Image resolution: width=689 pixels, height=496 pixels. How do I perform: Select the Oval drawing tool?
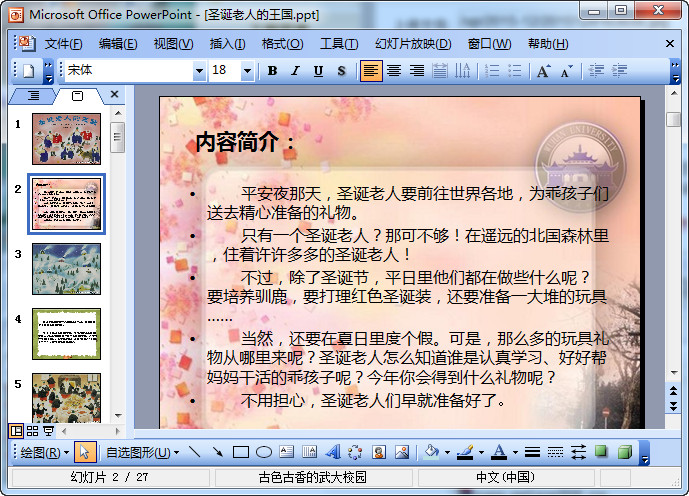[264, 452]
